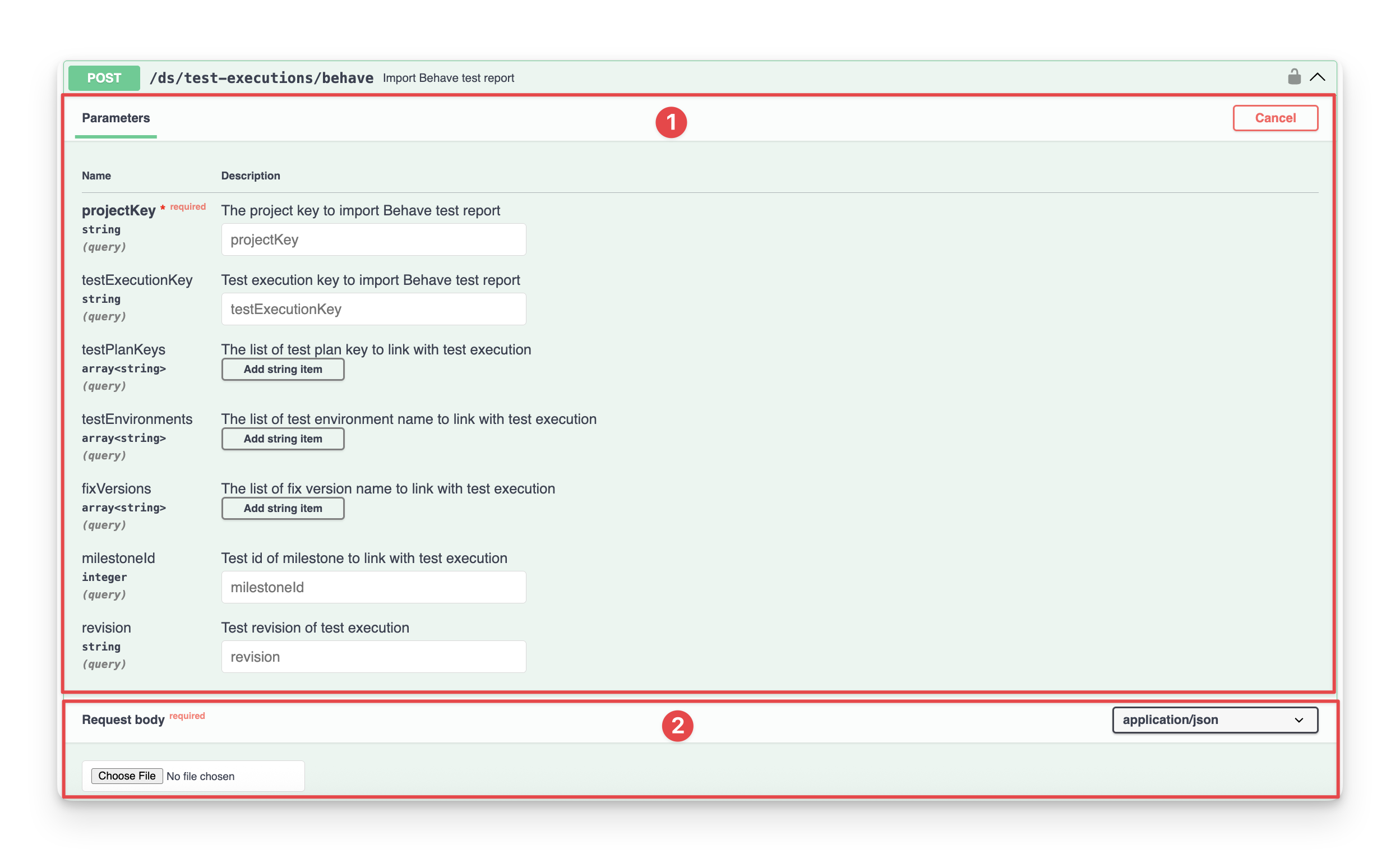This screenshot has width=1400, height=858.
Task: Click into the projectKey input field
Action: tap(373, 240)
